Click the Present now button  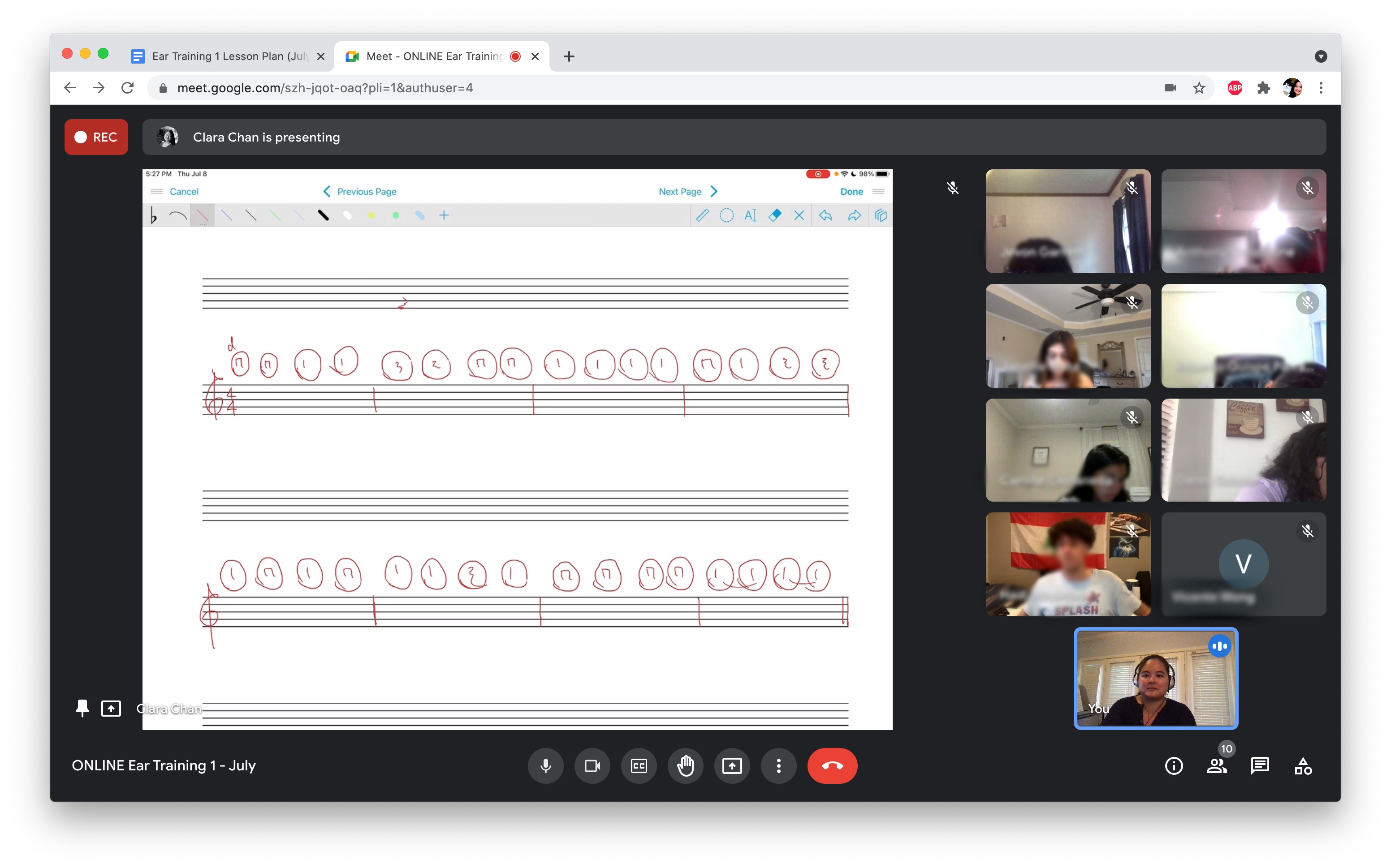732,765
